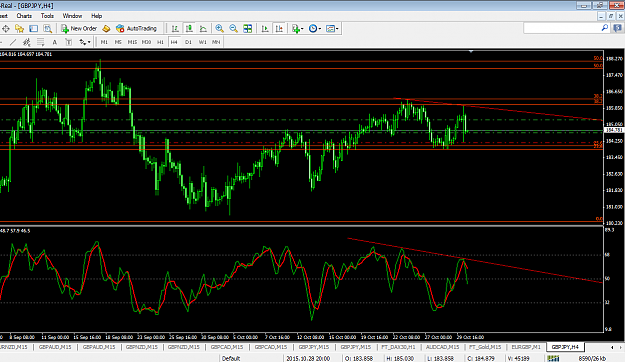Image resolution: width=625 pixels, height=362 pixels.
Task: Click the 'C: 184.879' status value
Action: pos(481,358)
